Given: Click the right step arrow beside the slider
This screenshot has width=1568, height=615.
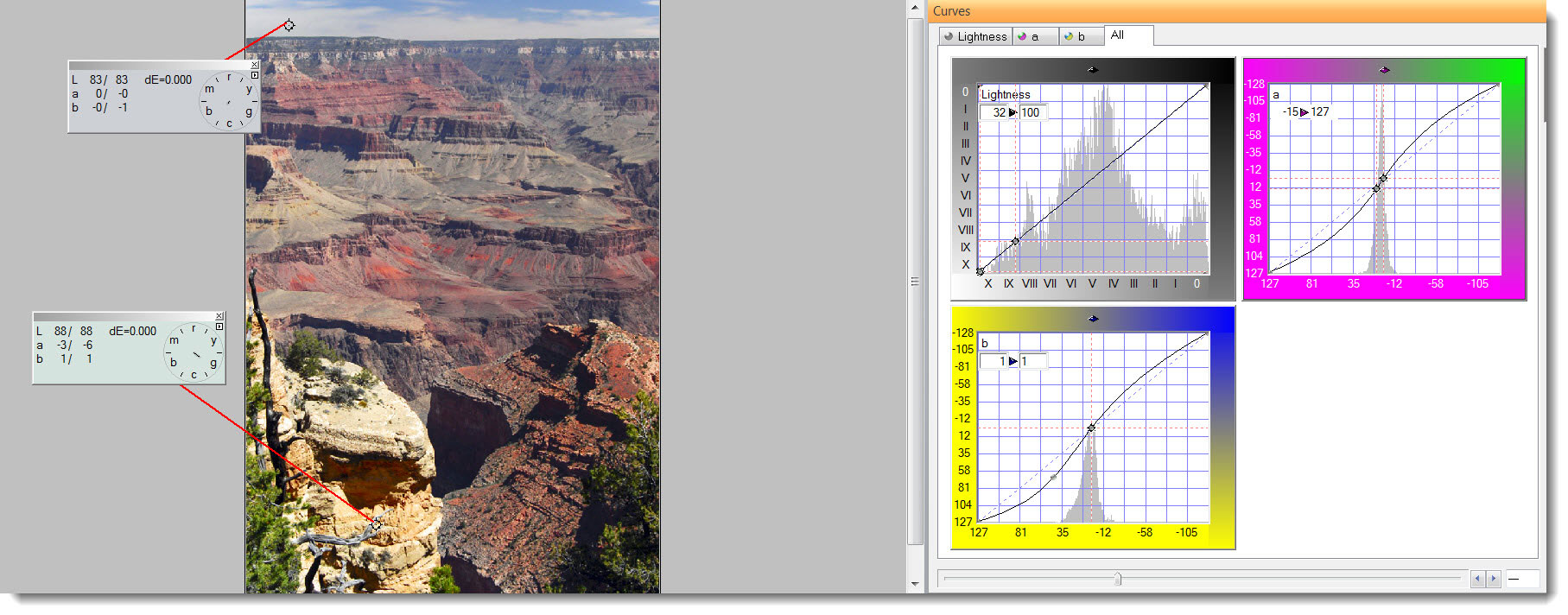Looking at the screenshot, I should point(1492,579).
